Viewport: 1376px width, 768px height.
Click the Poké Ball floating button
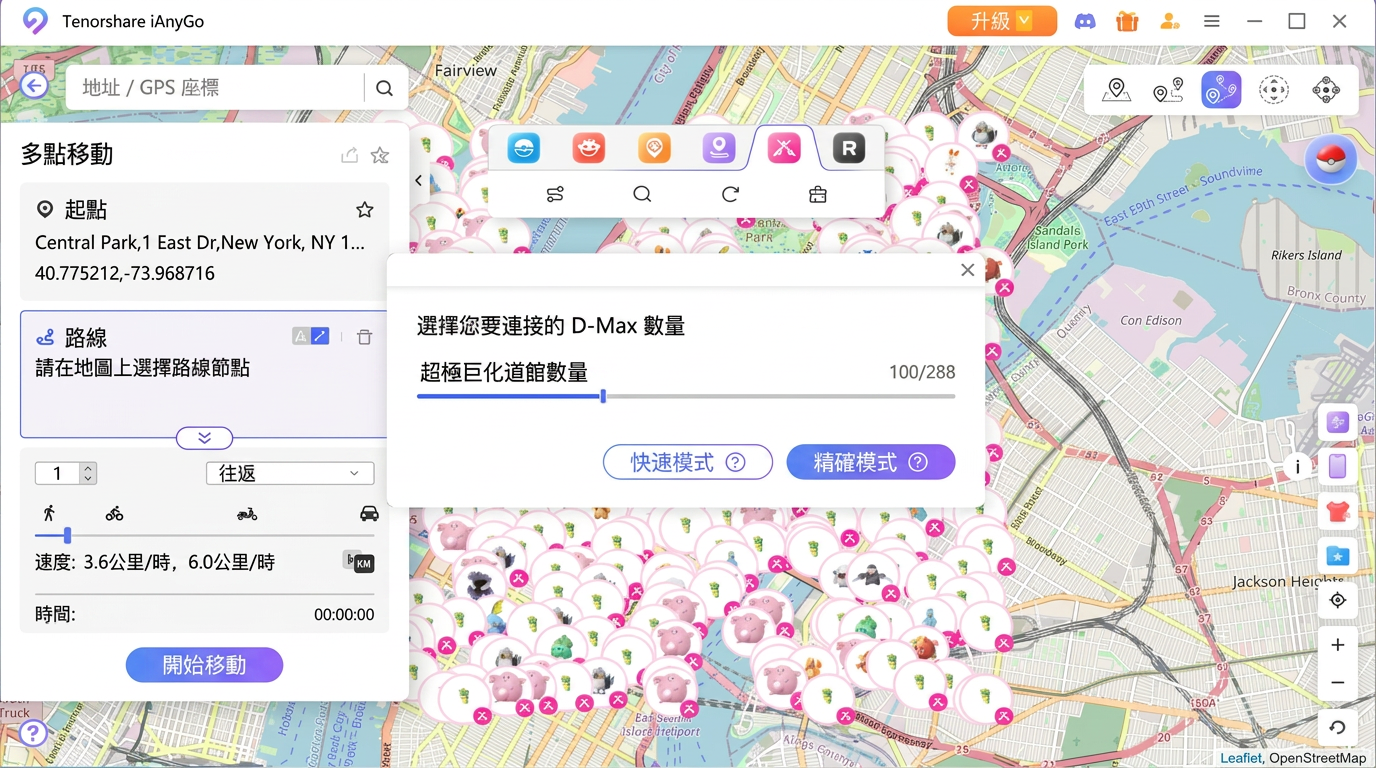click(1331, 160)
